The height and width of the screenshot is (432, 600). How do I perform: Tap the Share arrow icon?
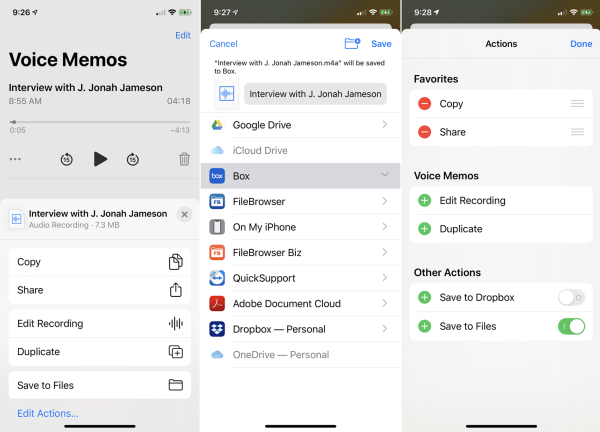176,290
